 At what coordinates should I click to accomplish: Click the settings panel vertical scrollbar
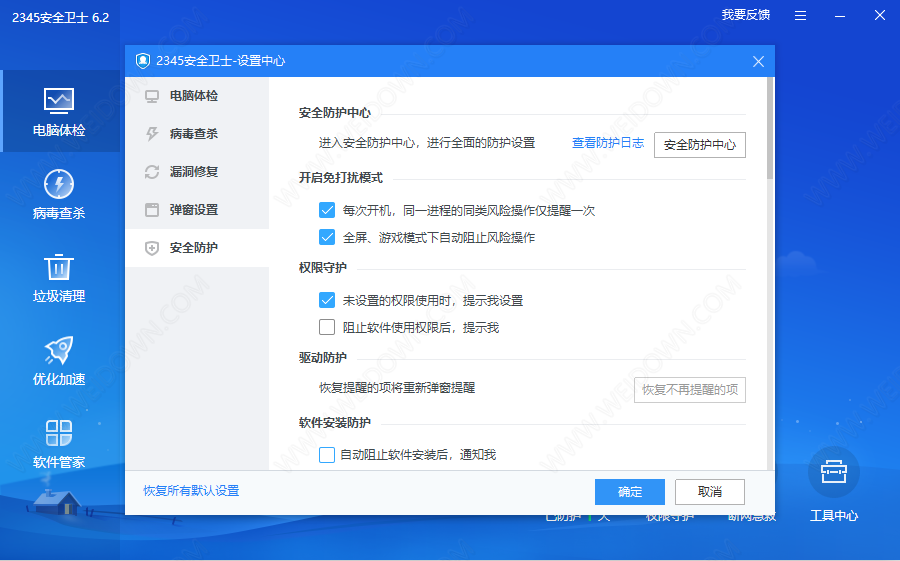point(769,130)
